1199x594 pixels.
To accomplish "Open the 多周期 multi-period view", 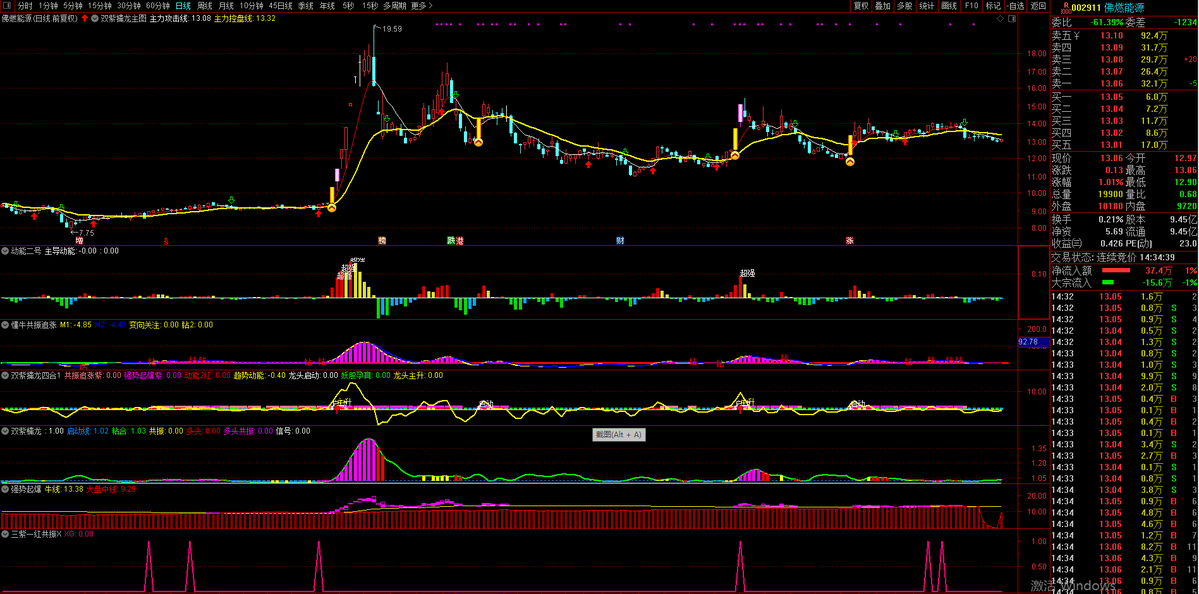I will (395, 5).
